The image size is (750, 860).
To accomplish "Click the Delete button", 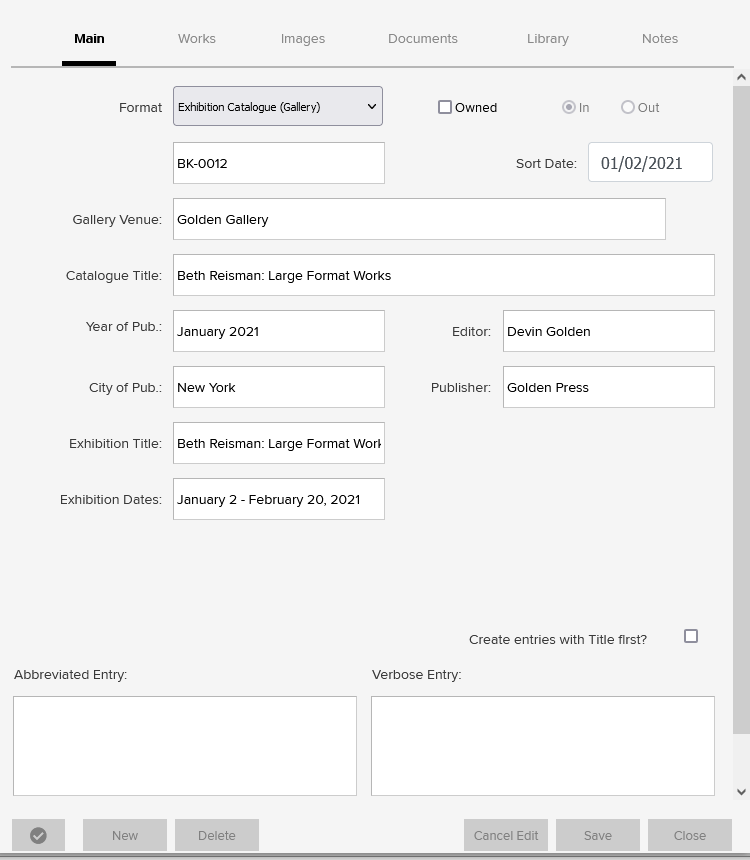I will click(217, 835).
